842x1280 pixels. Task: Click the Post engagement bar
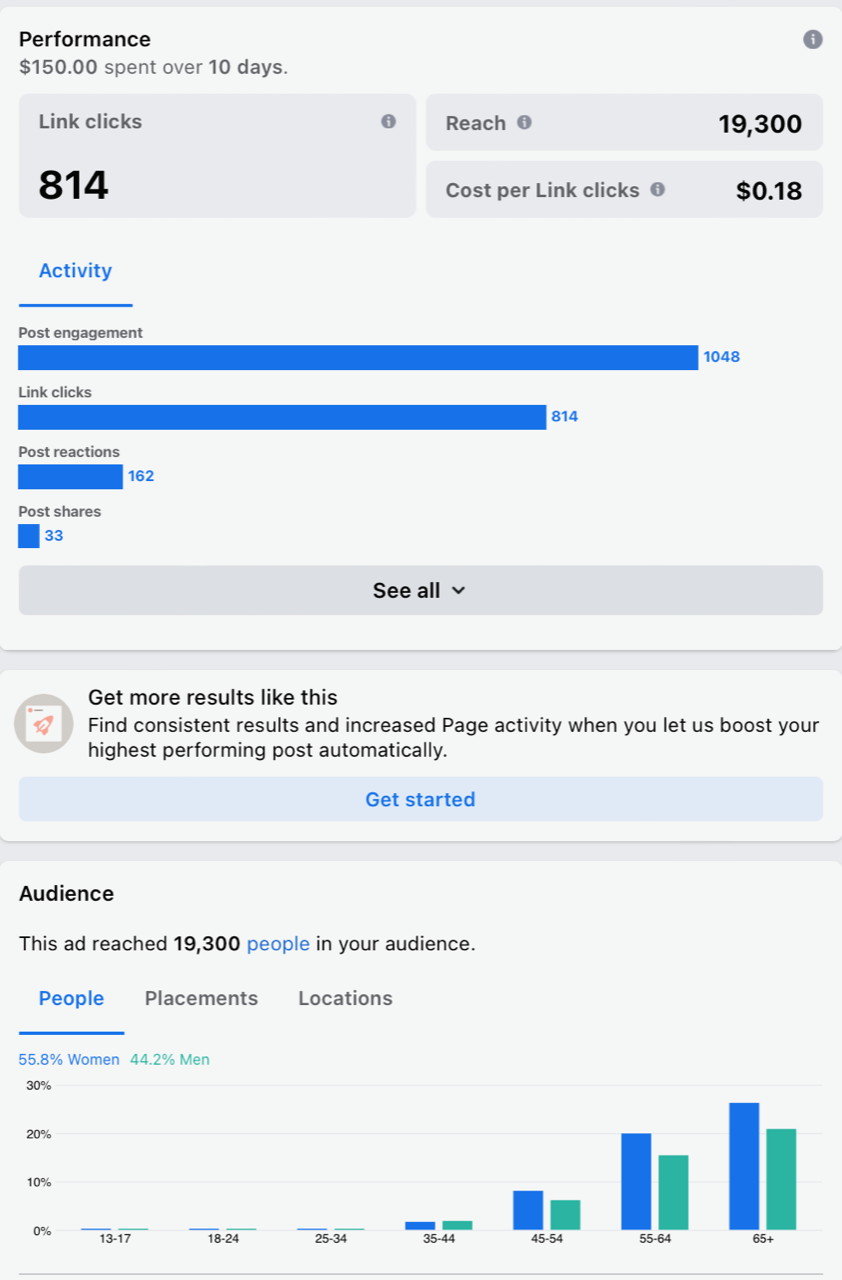click(x=358, y=357)
